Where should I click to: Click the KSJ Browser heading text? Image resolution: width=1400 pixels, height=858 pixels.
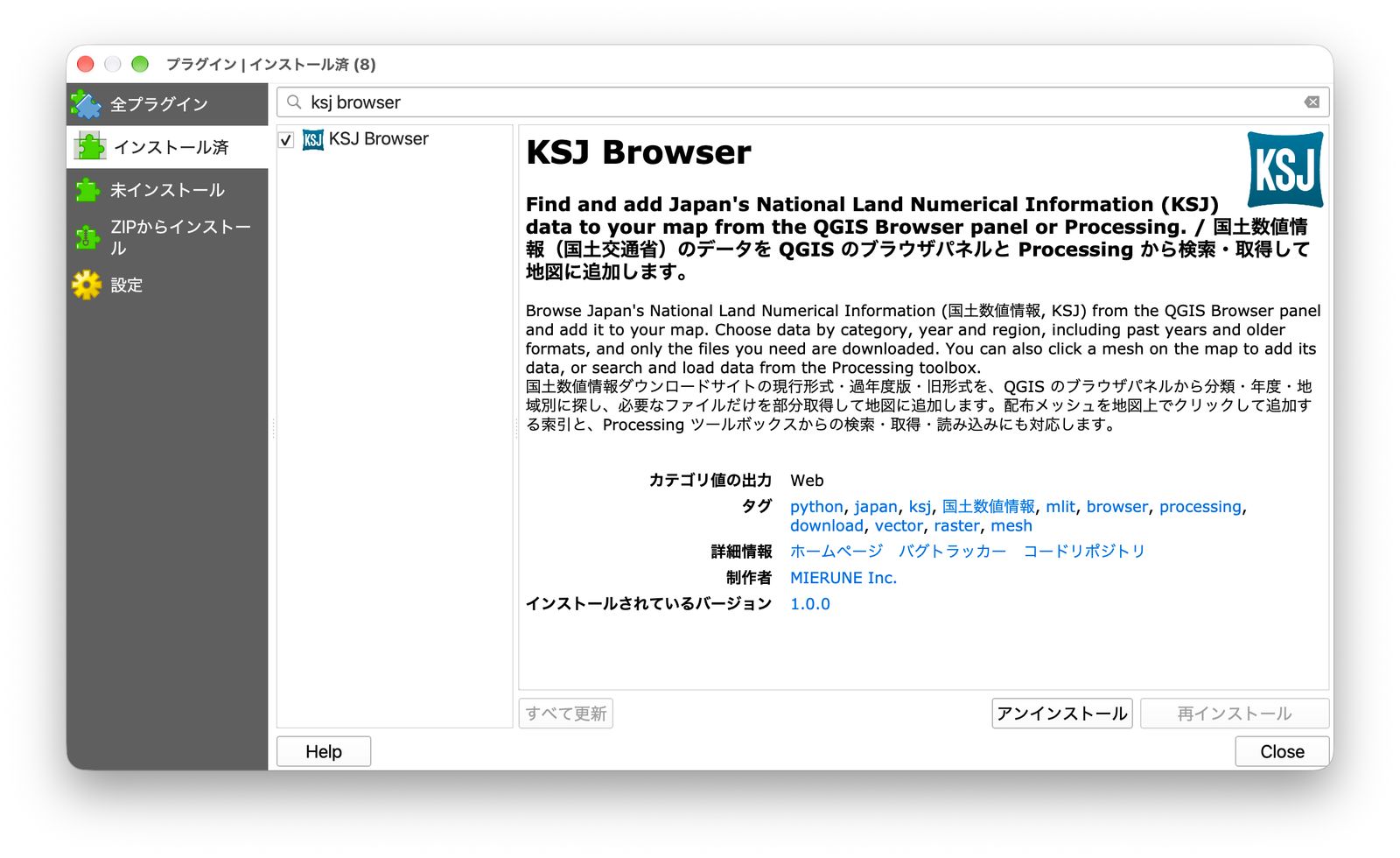click(639, 153)
